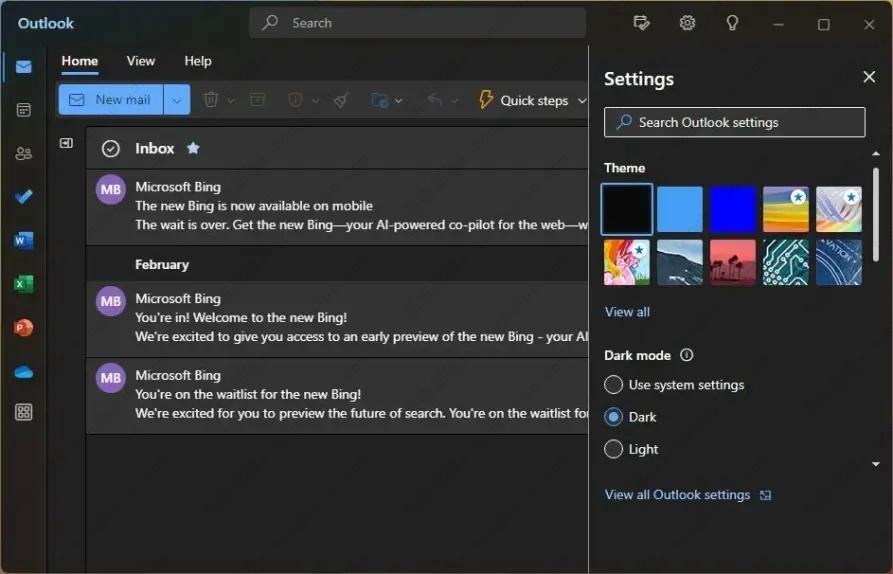
Task: Select the rainbow stripes theme thumbnail
Action: [785, 209]
